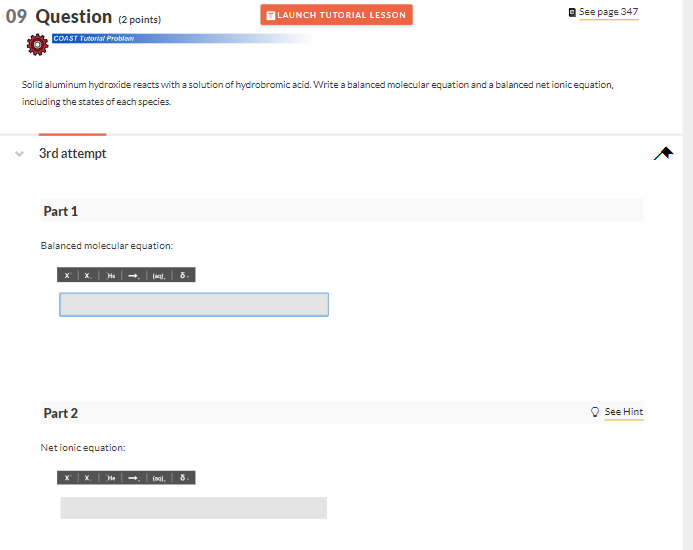Click superscript button in Part 2 toolbar
The width and height of the screenshot is (693, 550).
click(x=67, y=477)
